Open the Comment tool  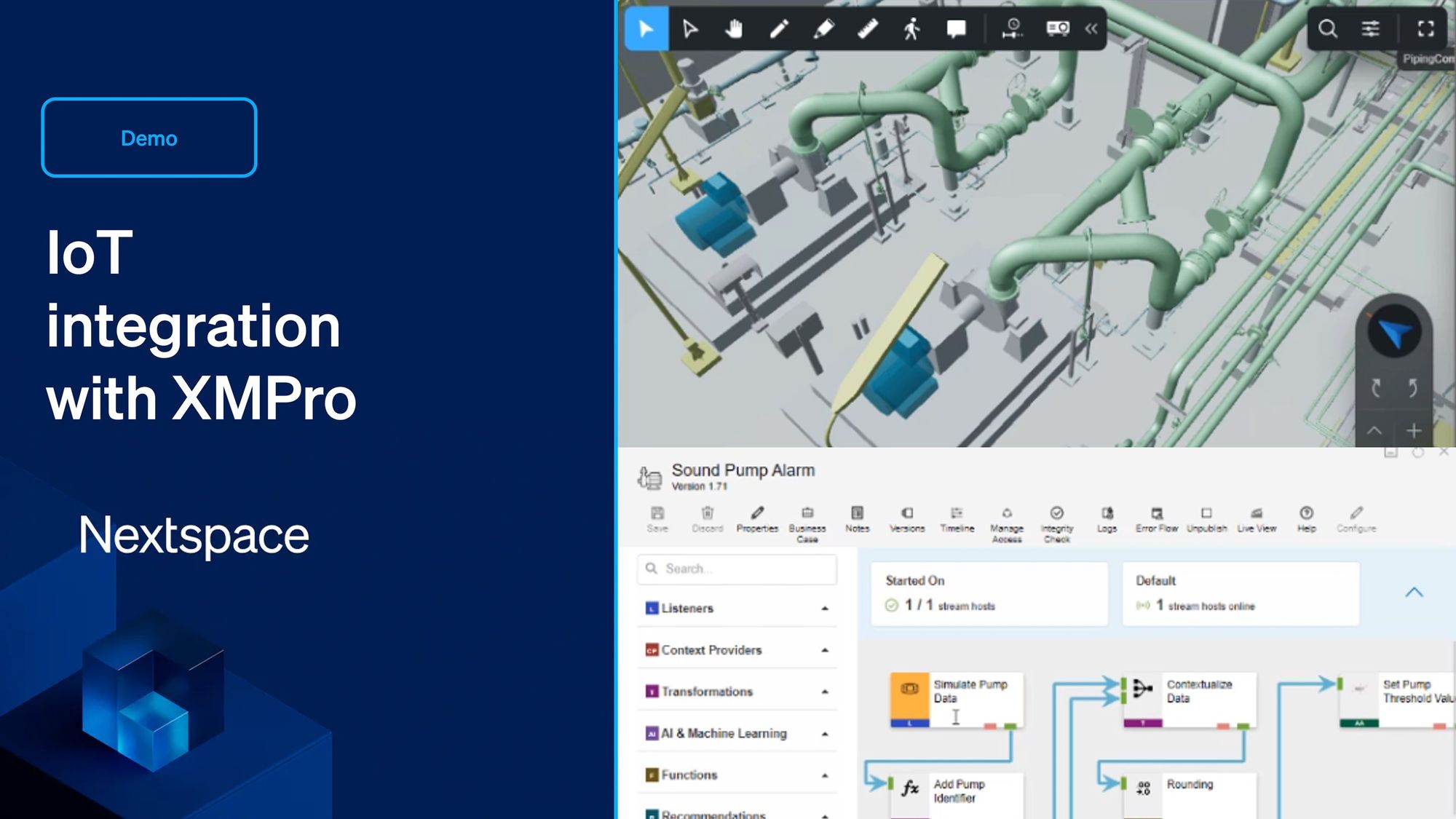955,29
